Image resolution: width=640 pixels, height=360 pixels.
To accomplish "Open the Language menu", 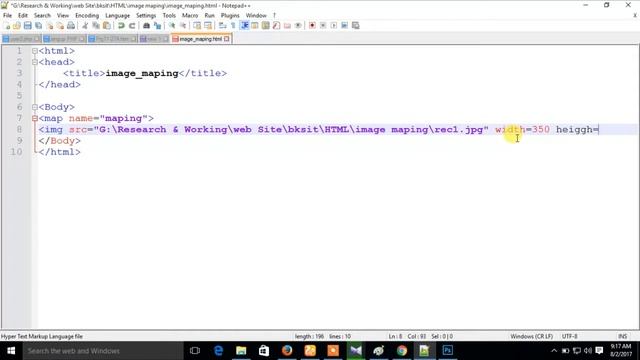I will [118, 16].
